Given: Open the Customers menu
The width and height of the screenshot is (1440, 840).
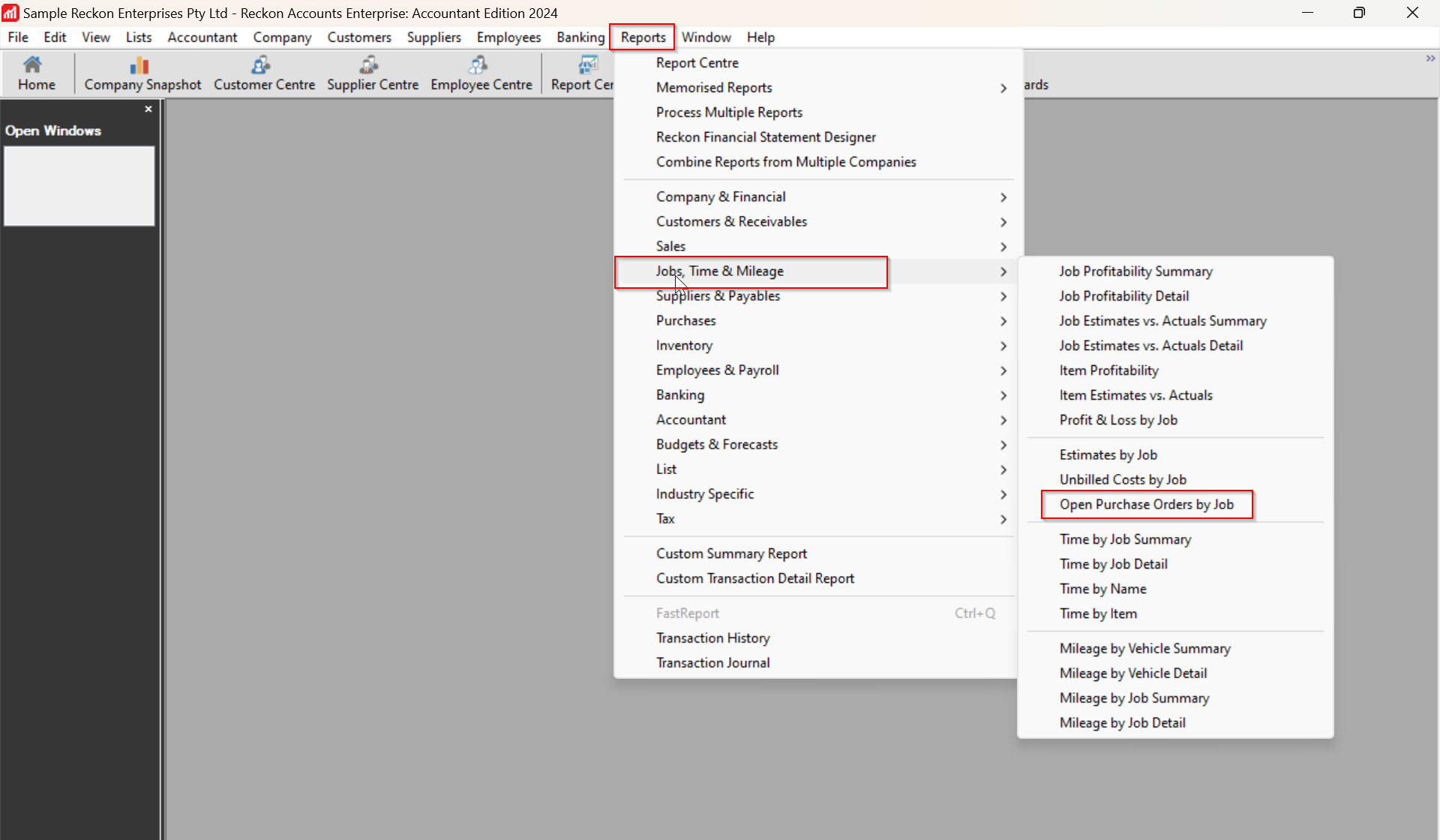Looking at the screenshot, I should point(359,37).
